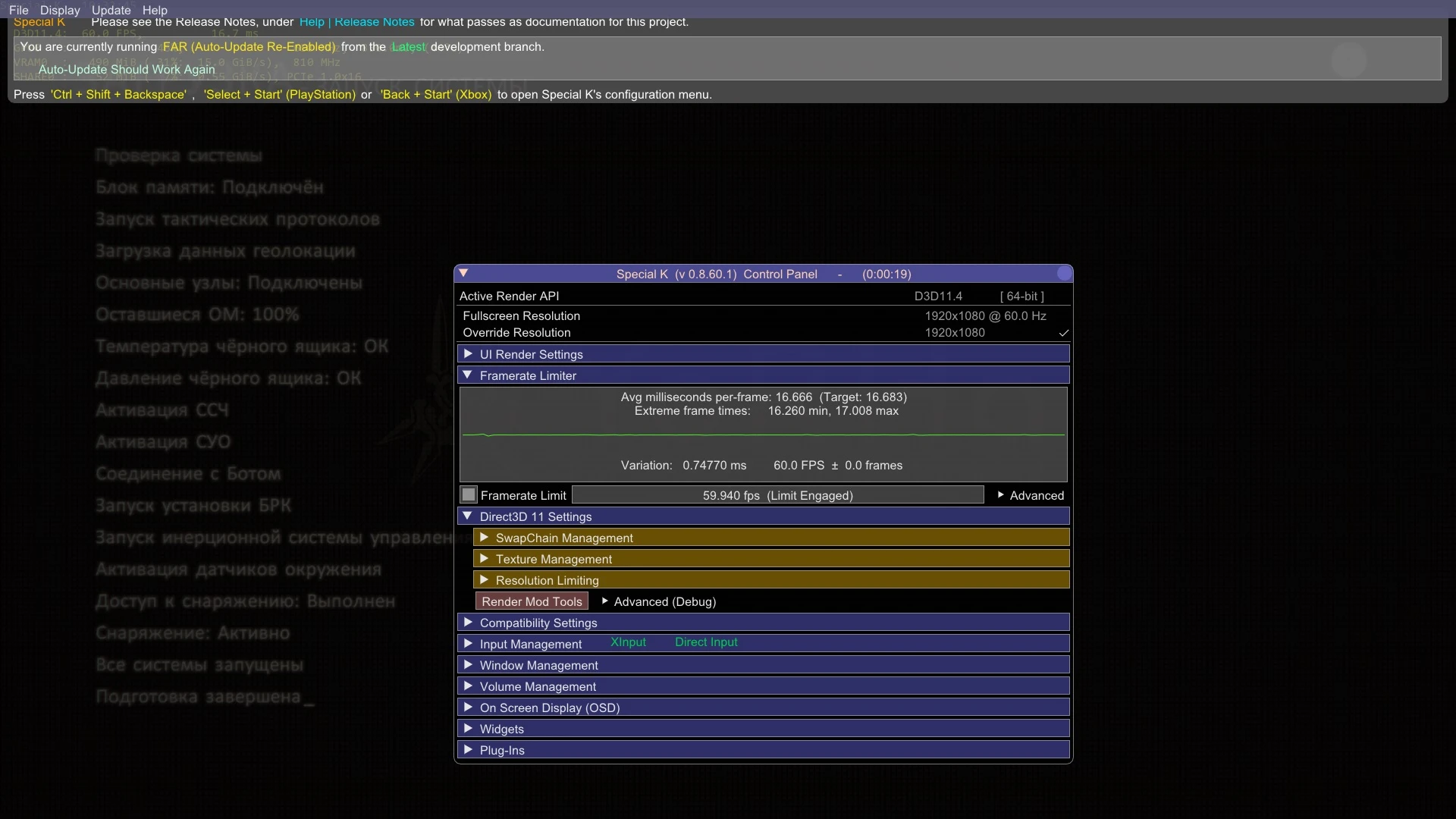Expand Advanced (Debug) options arrow
Screen dimensions: 1456x819
tap(604, 601)
